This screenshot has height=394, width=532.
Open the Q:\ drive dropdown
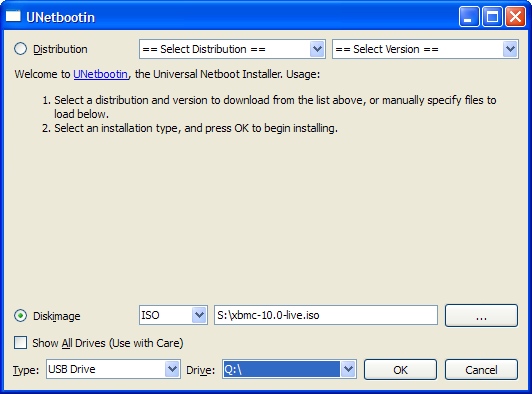pyautogui.click(x=289, y=369)
